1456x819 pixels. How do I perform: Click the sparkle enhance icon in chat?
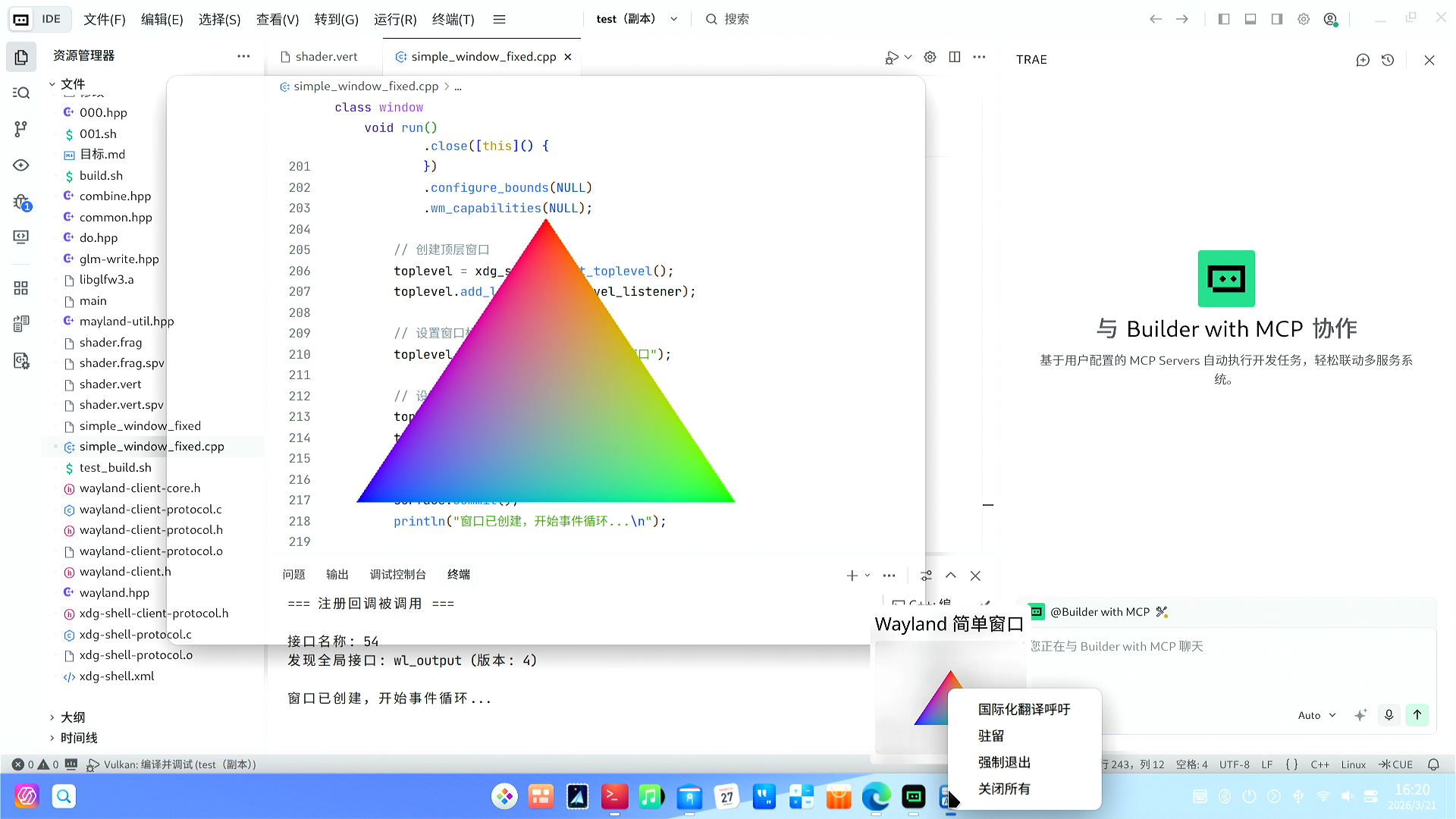pos(1360,714)
